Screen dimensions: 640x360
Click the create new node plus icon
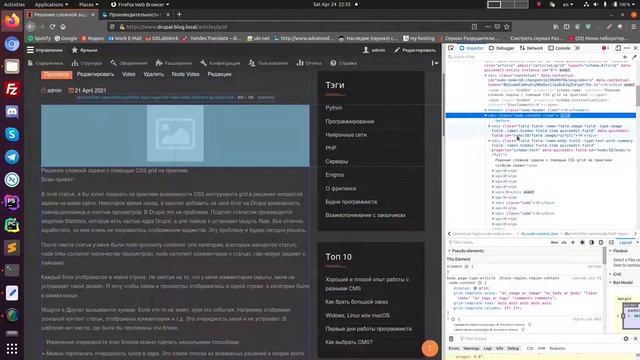tap(625, 57)
